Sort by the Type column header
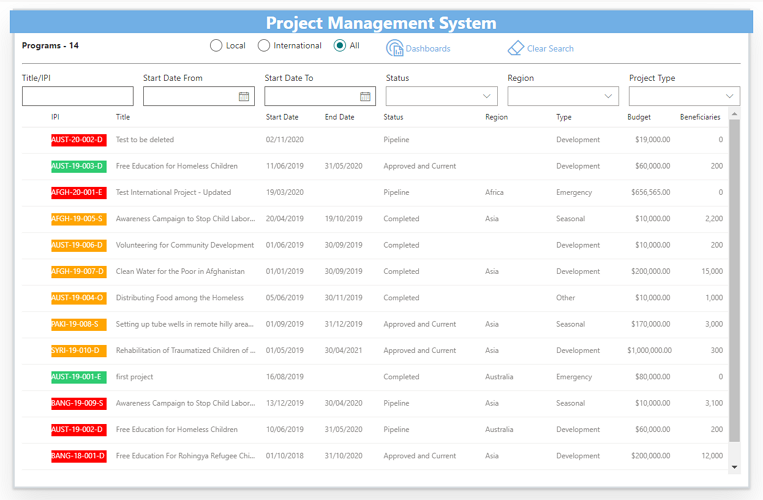Viewport: 763px width, 500px height. point(563,117)
